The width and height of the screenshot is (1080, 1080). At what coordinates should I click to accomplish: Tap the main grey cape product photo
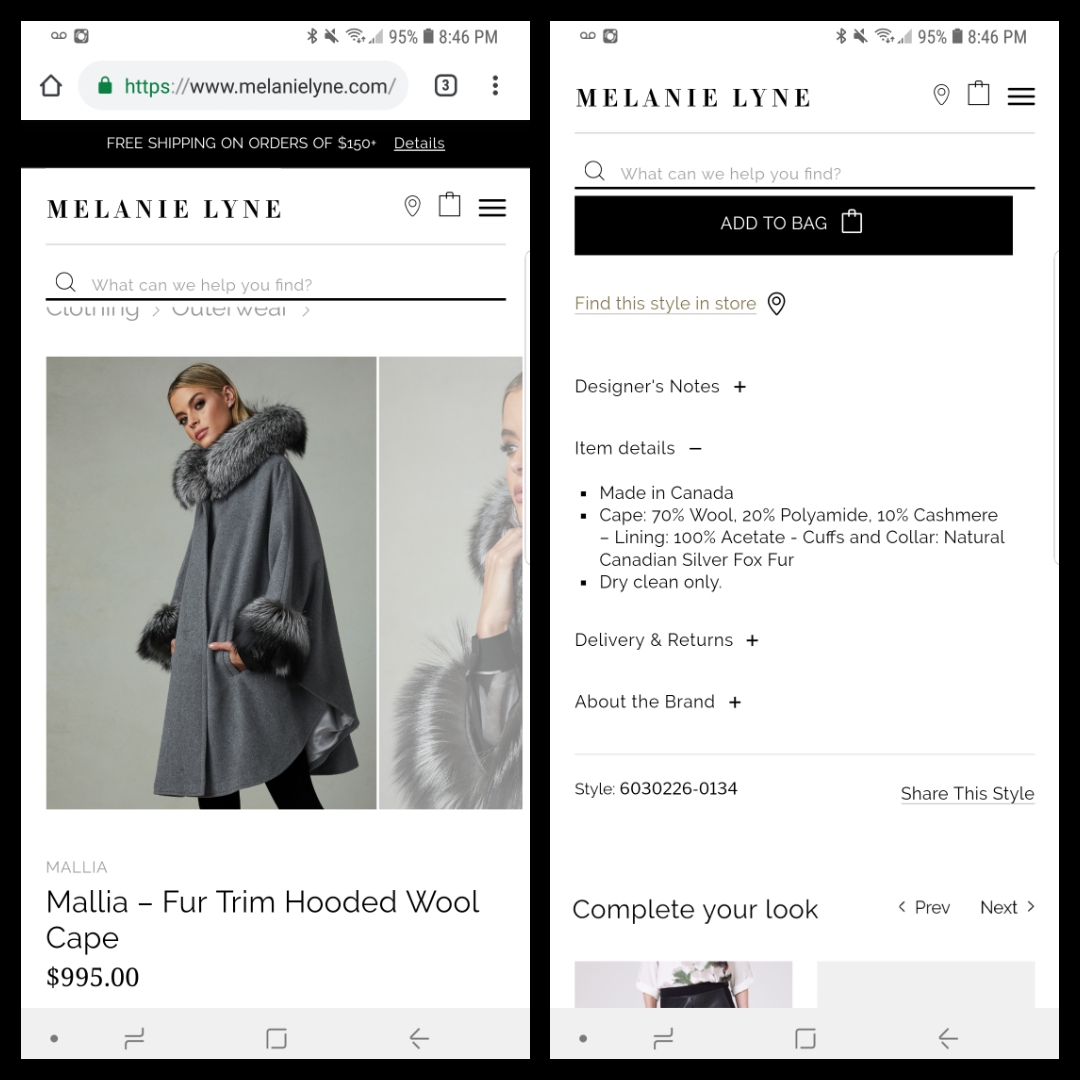[x=211, y=582]
